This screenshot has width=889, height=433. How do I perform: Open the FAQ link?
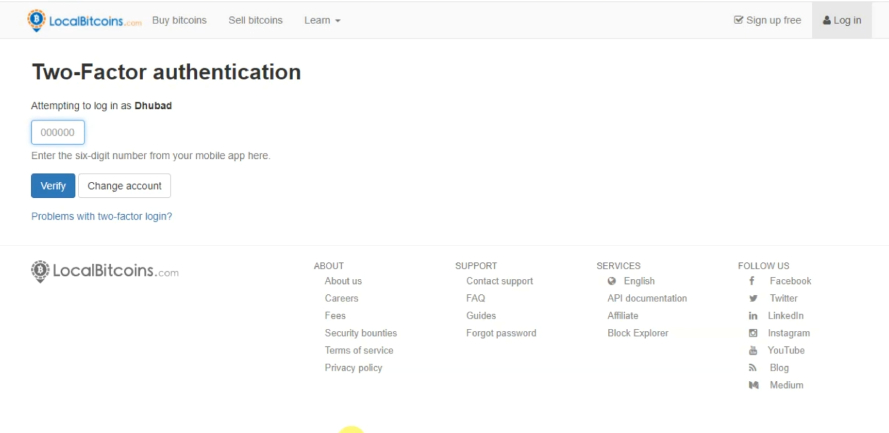pyautogui.click(x=476, y=298)
